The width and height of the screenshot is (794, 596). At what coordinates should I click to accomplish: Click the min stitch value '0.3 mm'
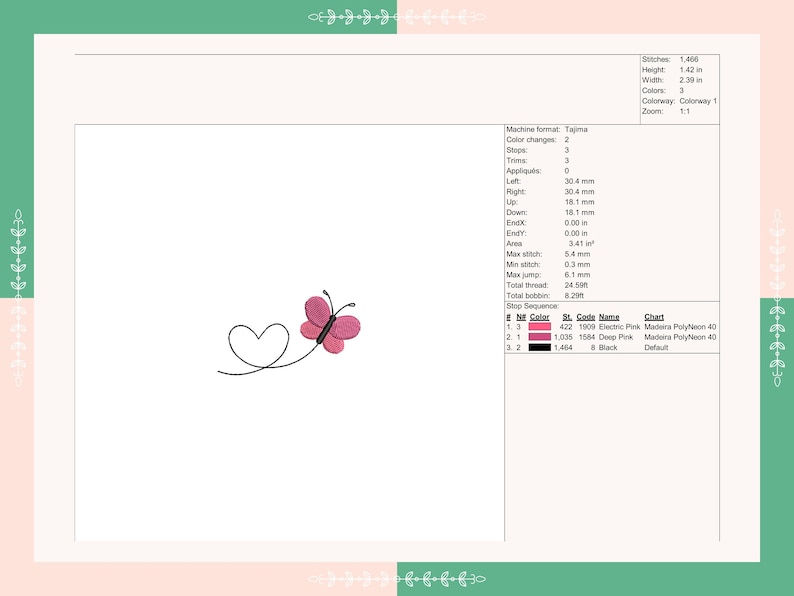577,264
